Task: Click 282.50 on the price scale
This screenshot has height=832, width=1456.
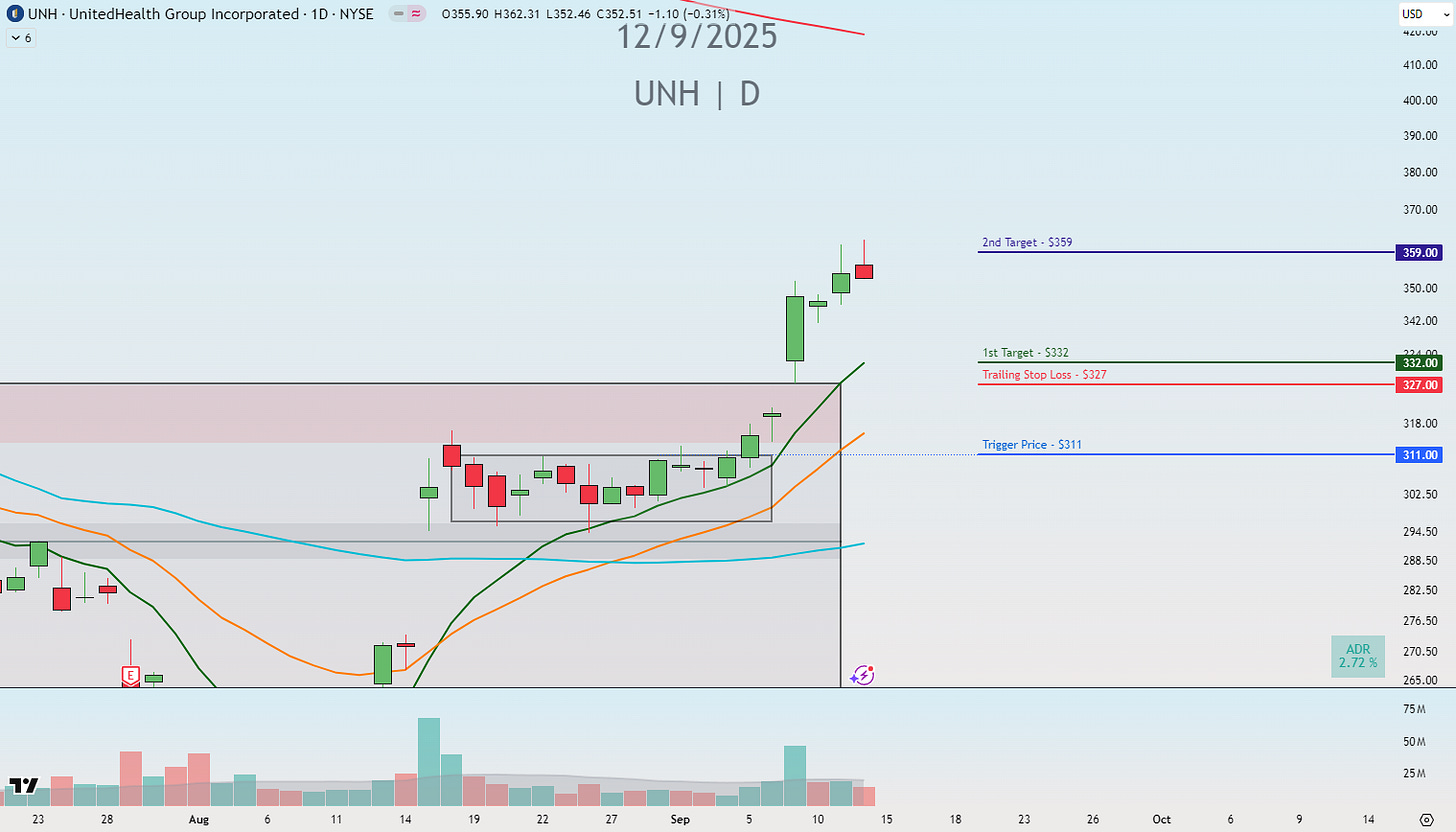Action: [x=1420, y=591]
